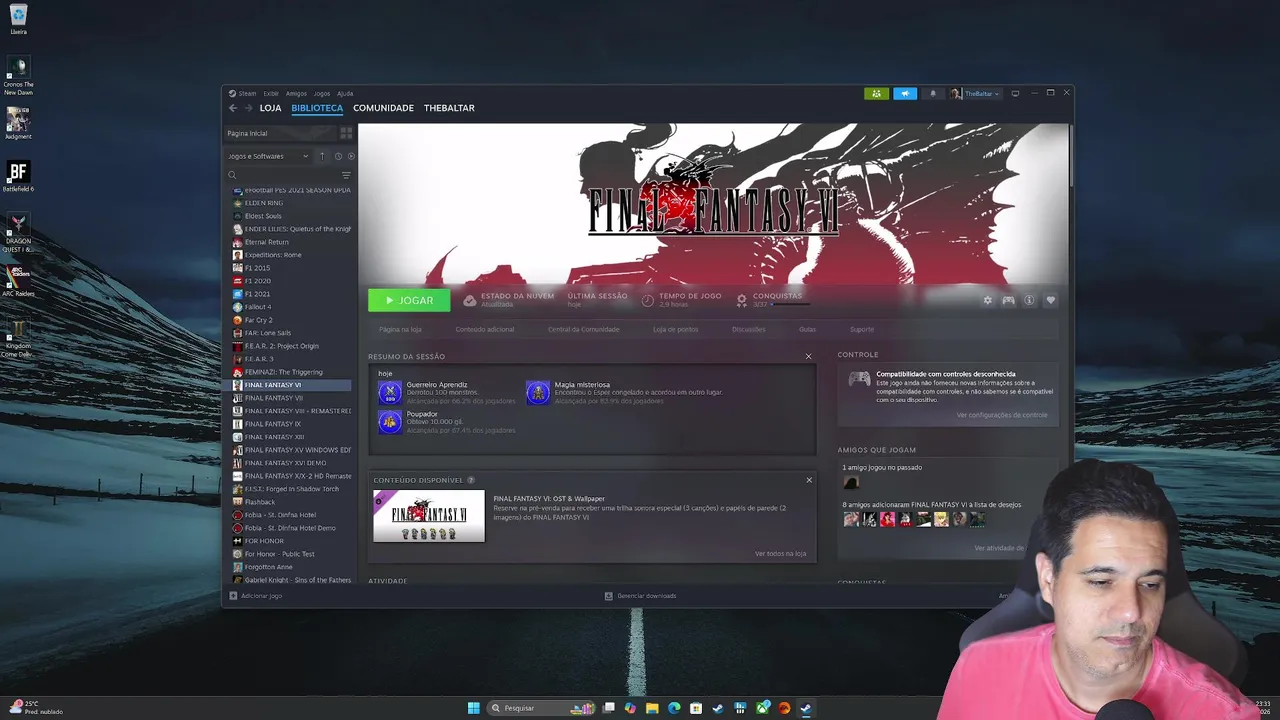Viewport: 1280px width, 720px height.
Task: Sort library with the up-arrow button
Action: click(x=322, y=156)
